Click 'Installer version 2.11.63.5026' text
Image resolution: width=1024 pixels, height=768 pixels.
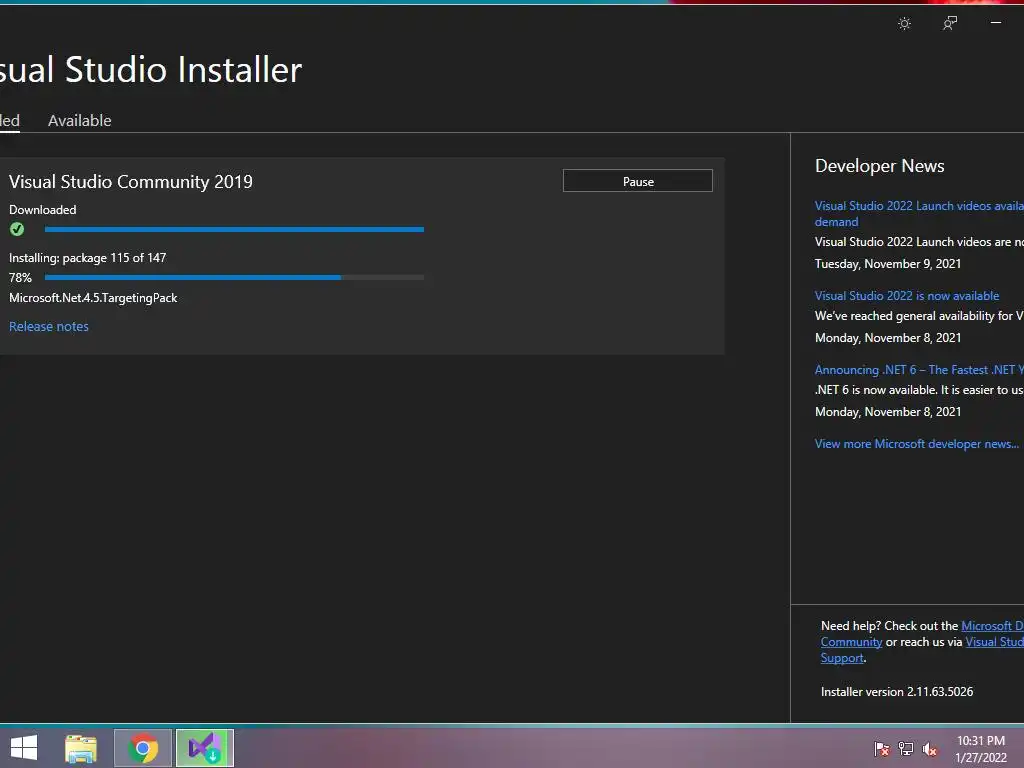pos(897,692)
